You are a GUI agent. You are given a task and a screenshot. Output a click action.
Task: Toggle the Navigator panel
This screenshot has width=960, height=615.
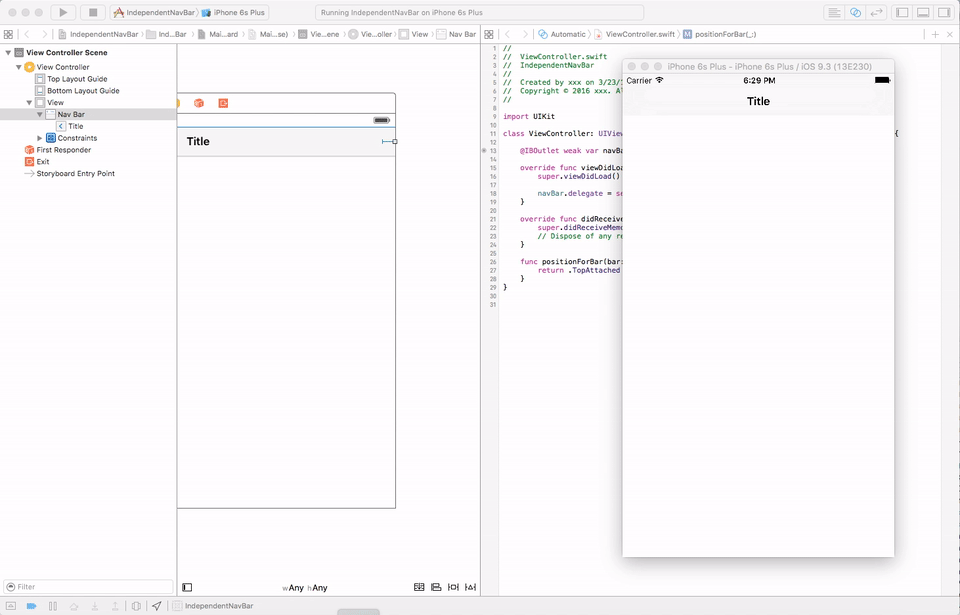[x=902, y=12]
